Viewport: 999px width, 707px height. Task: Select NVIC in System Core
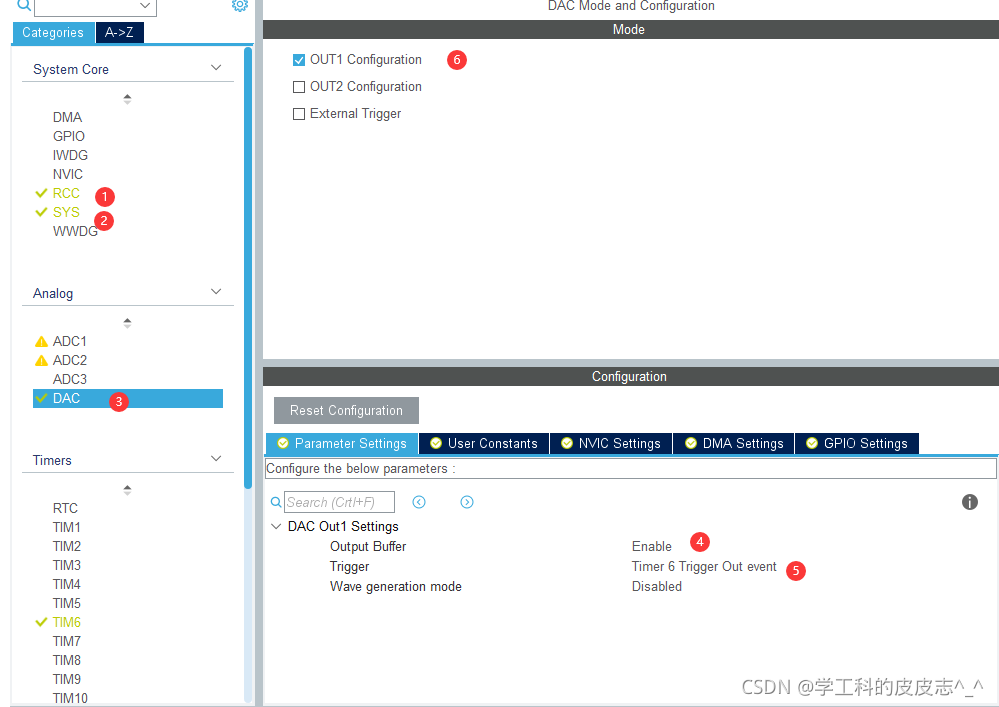click(68, 175)
